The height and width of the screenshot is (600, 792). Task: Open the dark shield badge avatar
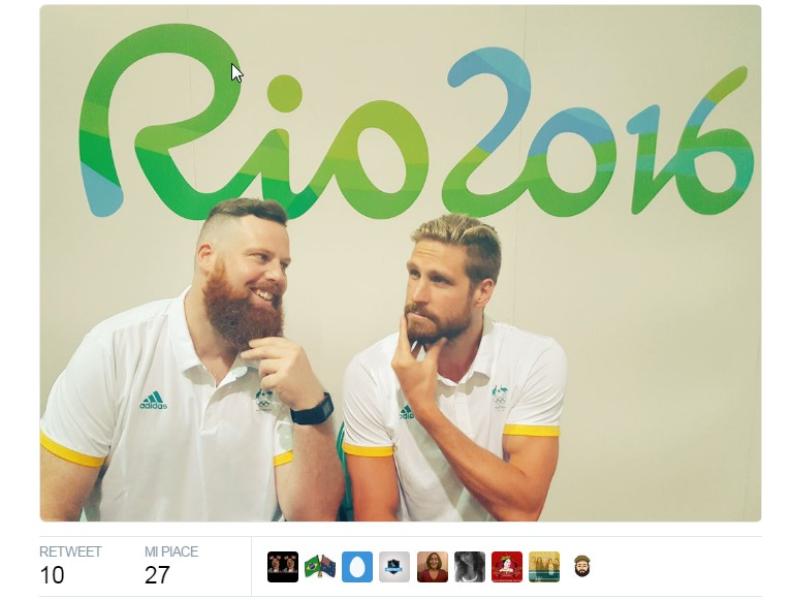[x=394, y=567]
